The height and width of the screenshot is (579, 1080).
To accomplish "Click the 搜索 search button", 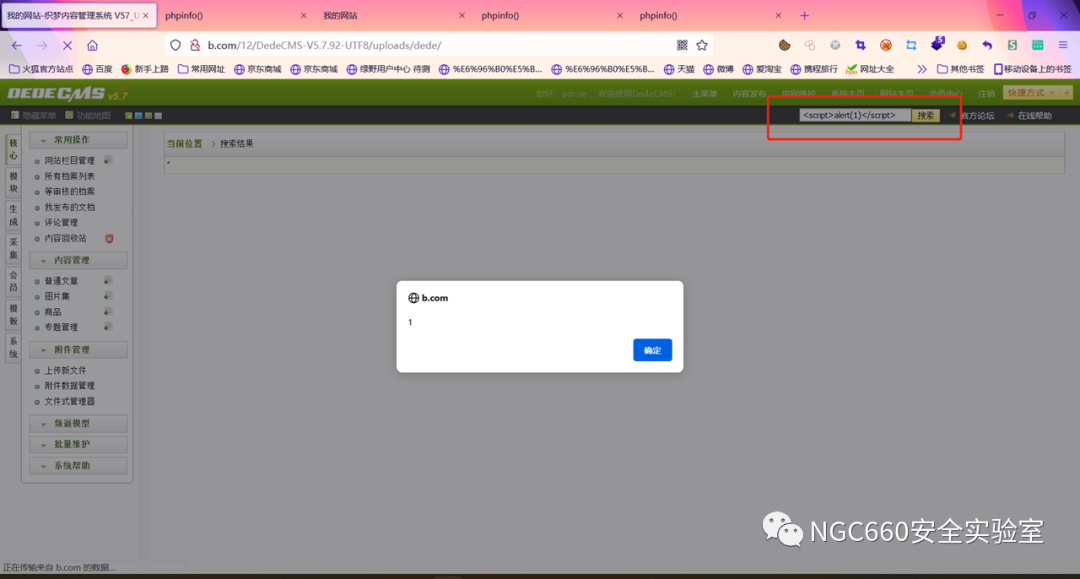I will (x=926, y=116).
